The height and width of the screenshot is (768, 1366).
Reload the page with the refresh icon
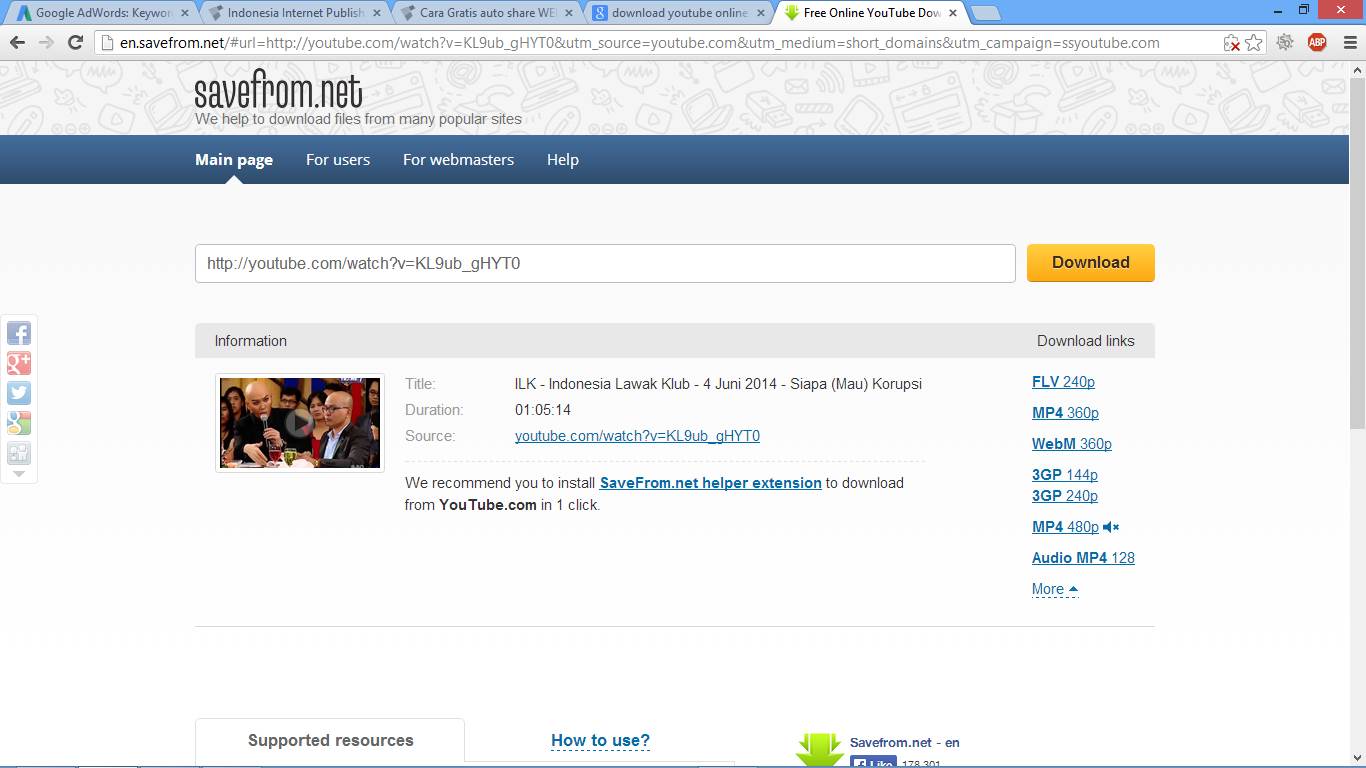click(x=75, y=43)
